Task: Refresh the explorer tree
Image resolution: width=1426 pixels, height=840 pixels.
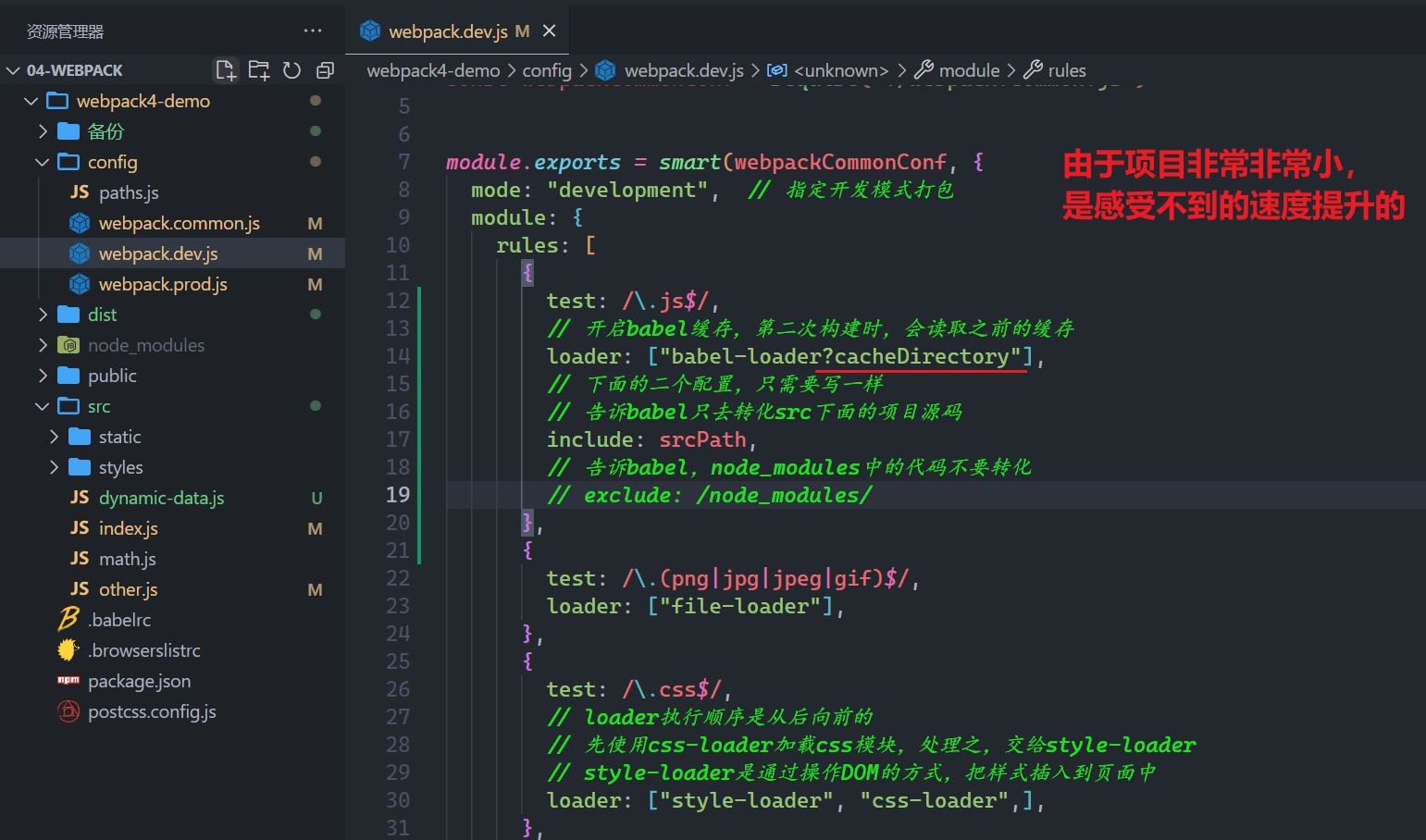Action: 291,70
